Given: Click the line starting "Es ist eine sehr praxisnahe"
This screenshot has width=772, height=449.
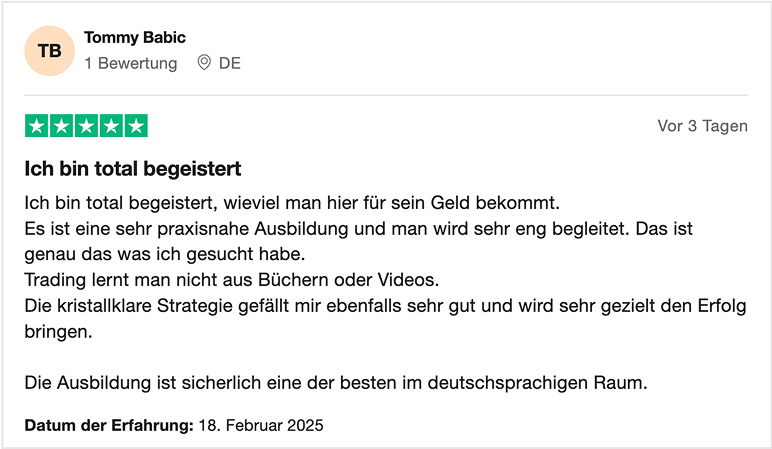Looking at the screenshot, I should pos(358,228).
